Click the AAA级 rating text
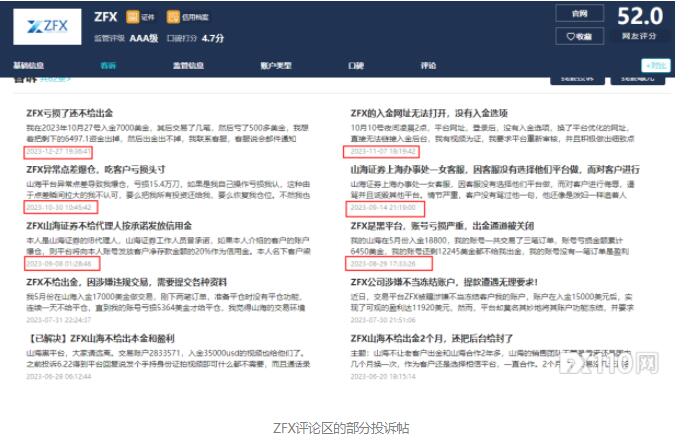Image resolution: width=689 pixels, height=446 pixels. point(144,38)
